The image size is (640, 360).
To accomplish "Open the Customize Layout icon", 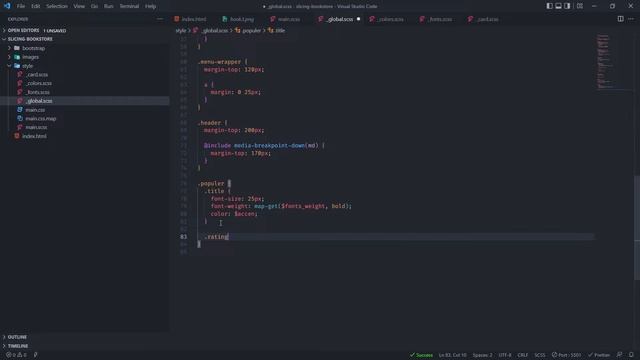I will point(580,6).
